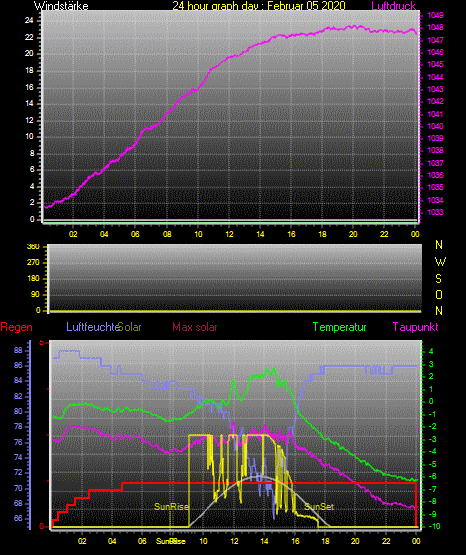Click pressure axis value 1040
Screen dimensions: 466x555
click(435, 126)
